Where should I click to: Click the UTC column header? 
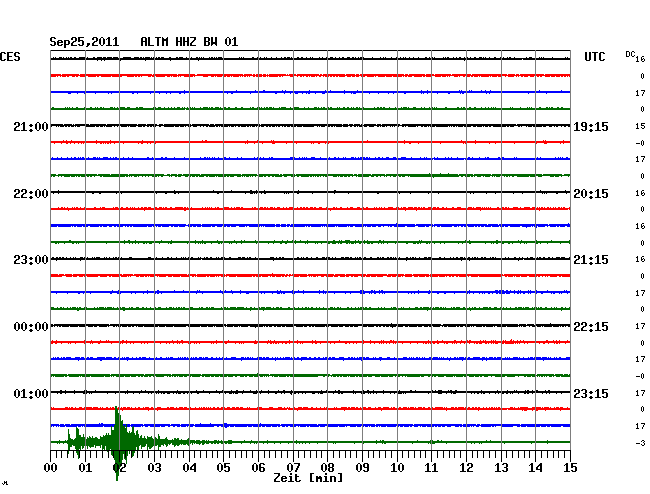[x=594, y=57]
